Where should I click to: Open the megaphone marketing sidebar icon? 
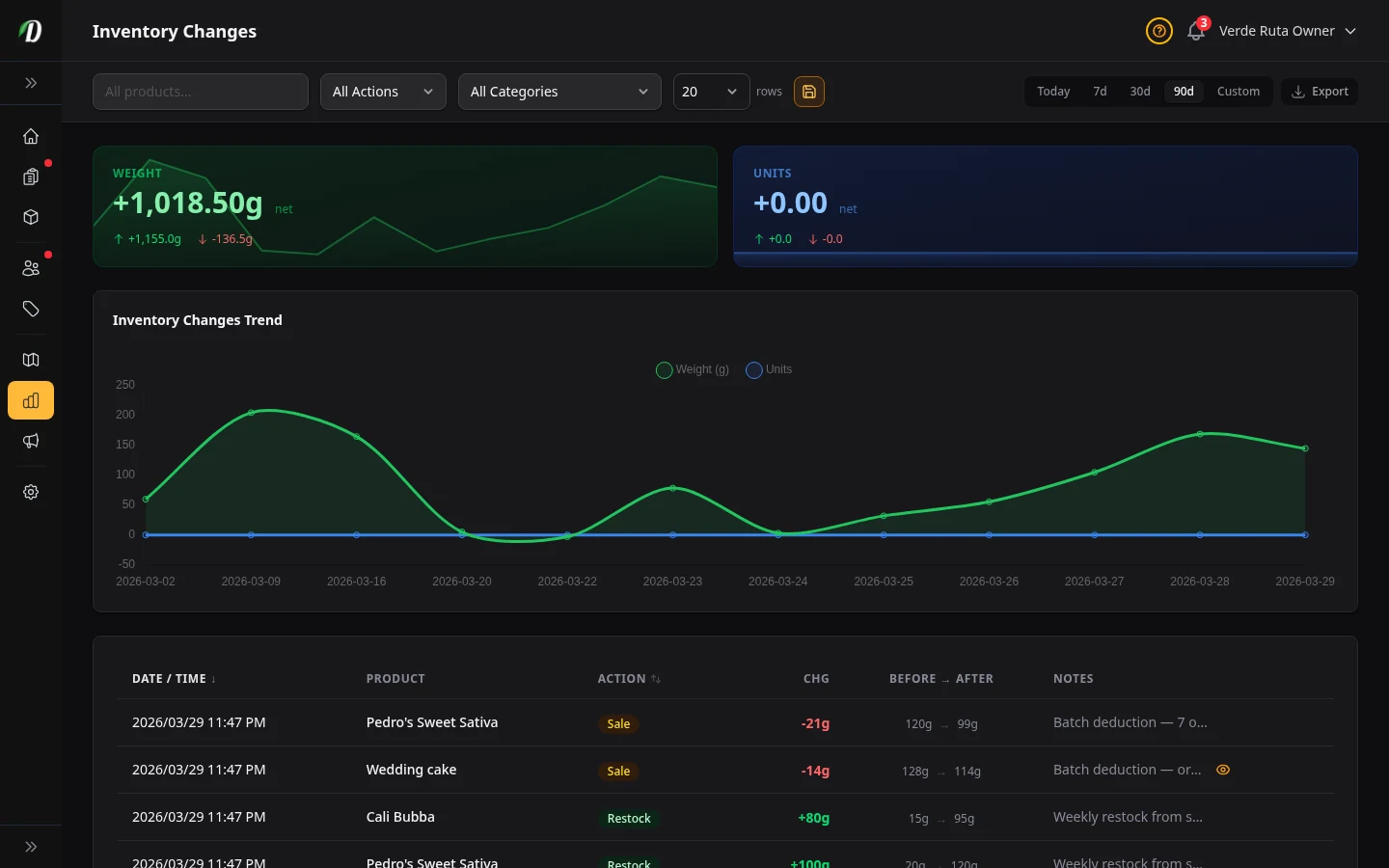point(31,441)
